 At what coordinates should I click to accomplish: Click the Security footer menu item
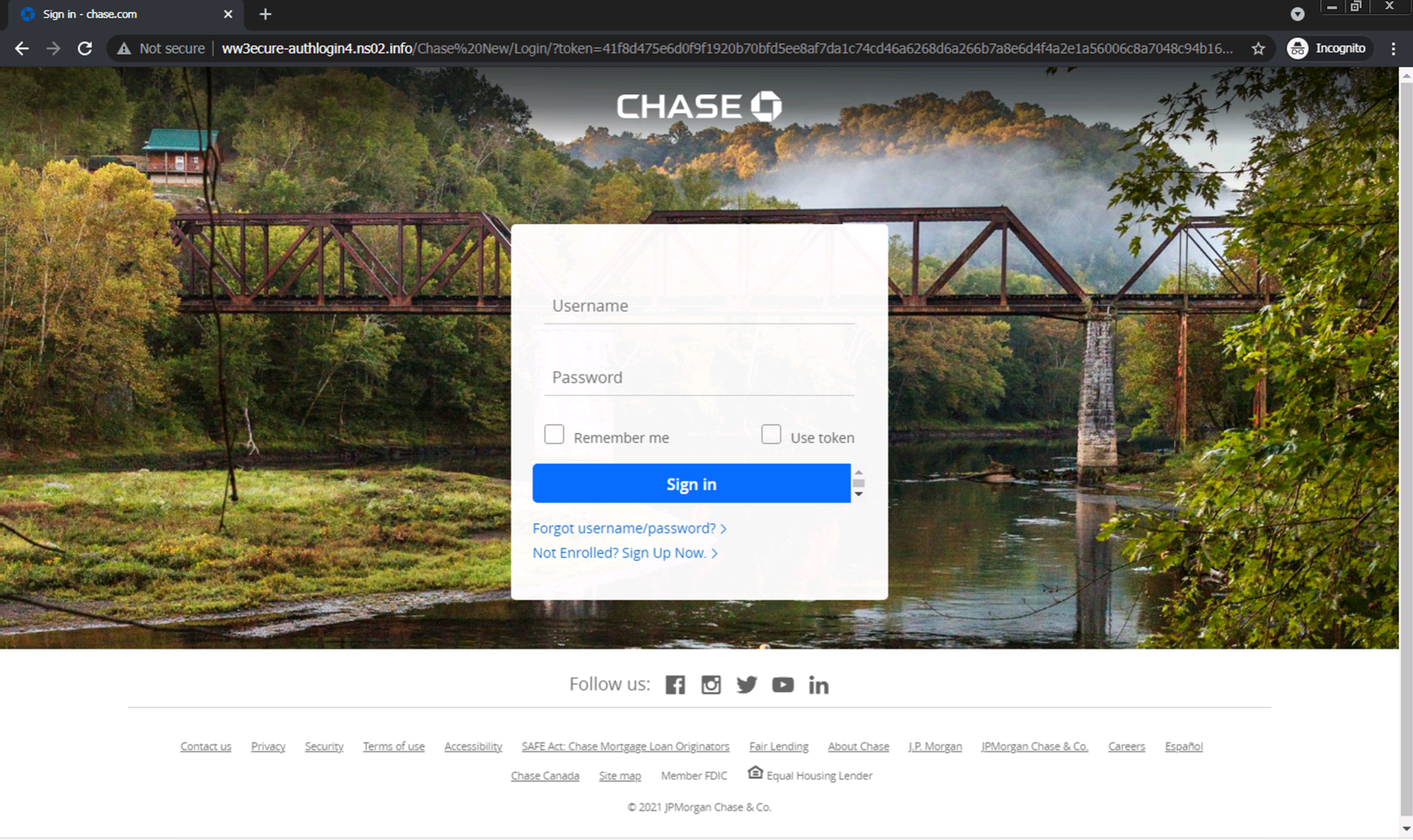[323, 746]
